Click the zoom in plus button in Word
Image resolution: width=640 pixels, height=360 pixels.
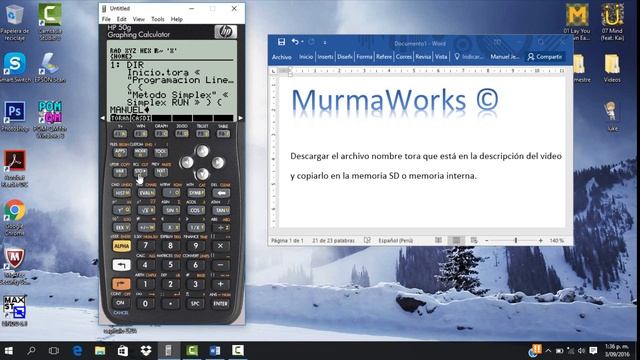[540, 241]
